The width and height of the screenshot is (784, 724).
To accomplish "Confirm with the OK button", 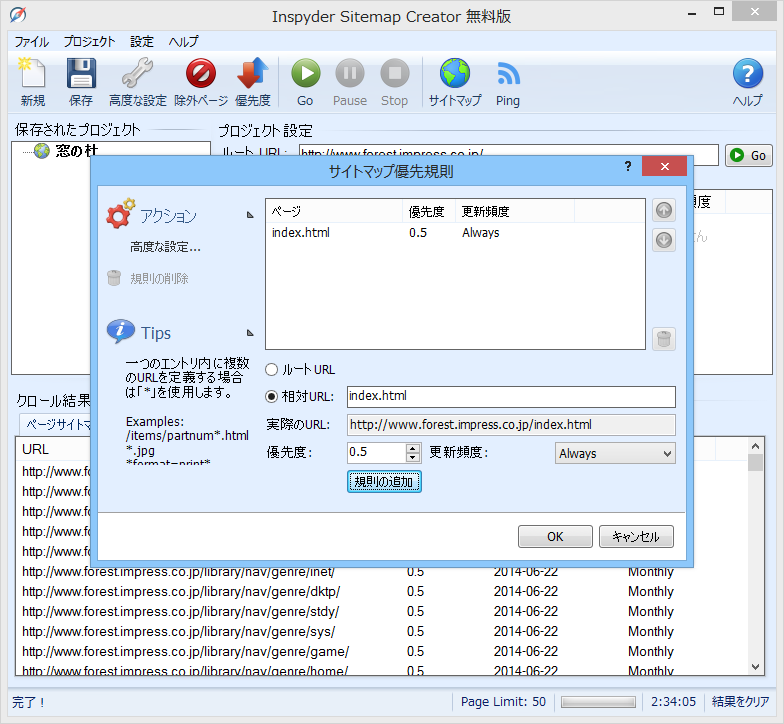I will click(555, 536).
